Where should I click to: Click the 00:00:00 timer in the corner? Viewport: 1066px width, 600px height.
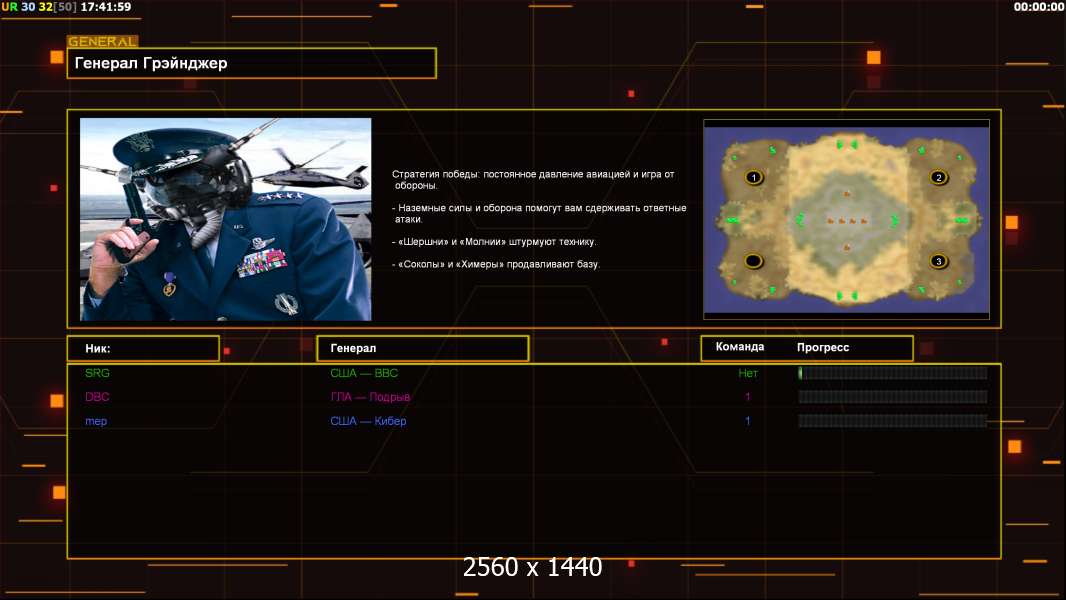pyautogui.click(x=1038, y=7)
